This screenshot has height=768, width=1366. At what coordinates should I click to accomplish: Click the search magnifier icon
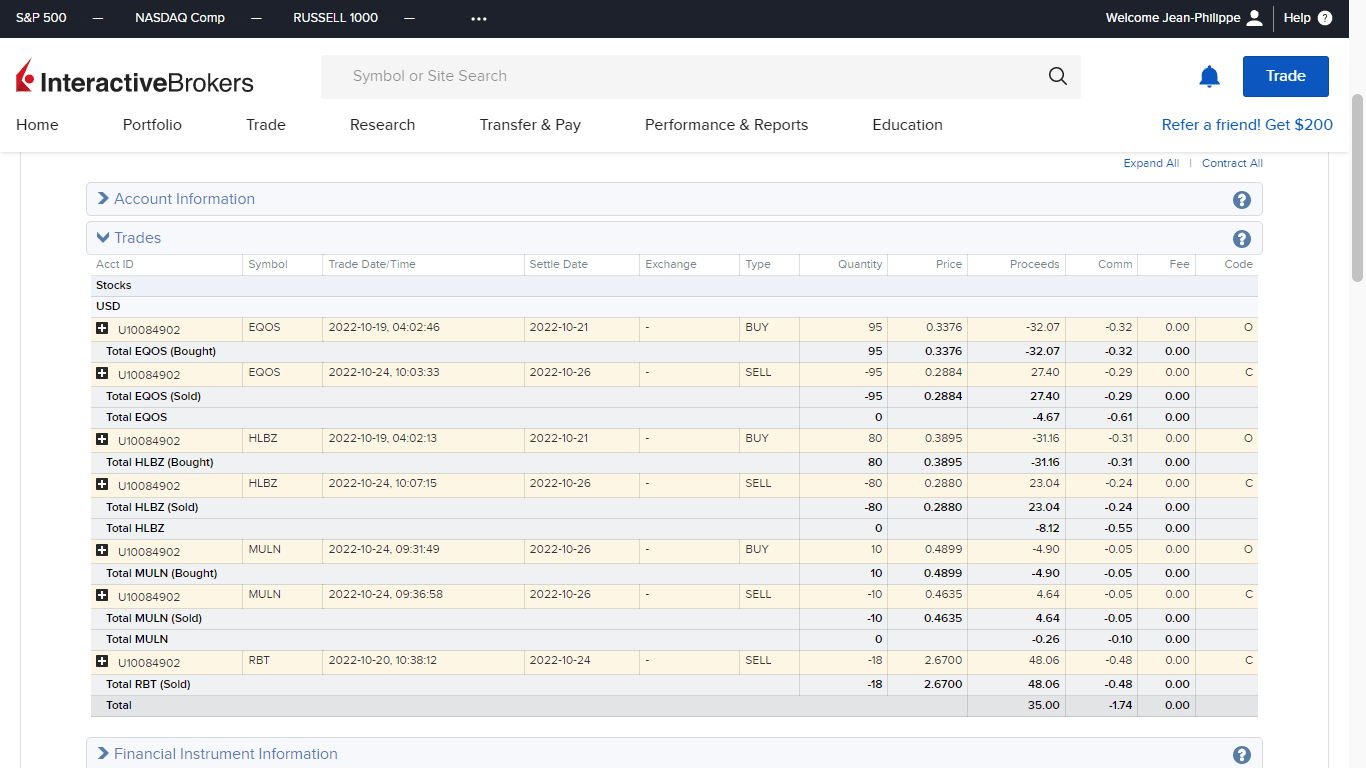(x=1057, y=77)
